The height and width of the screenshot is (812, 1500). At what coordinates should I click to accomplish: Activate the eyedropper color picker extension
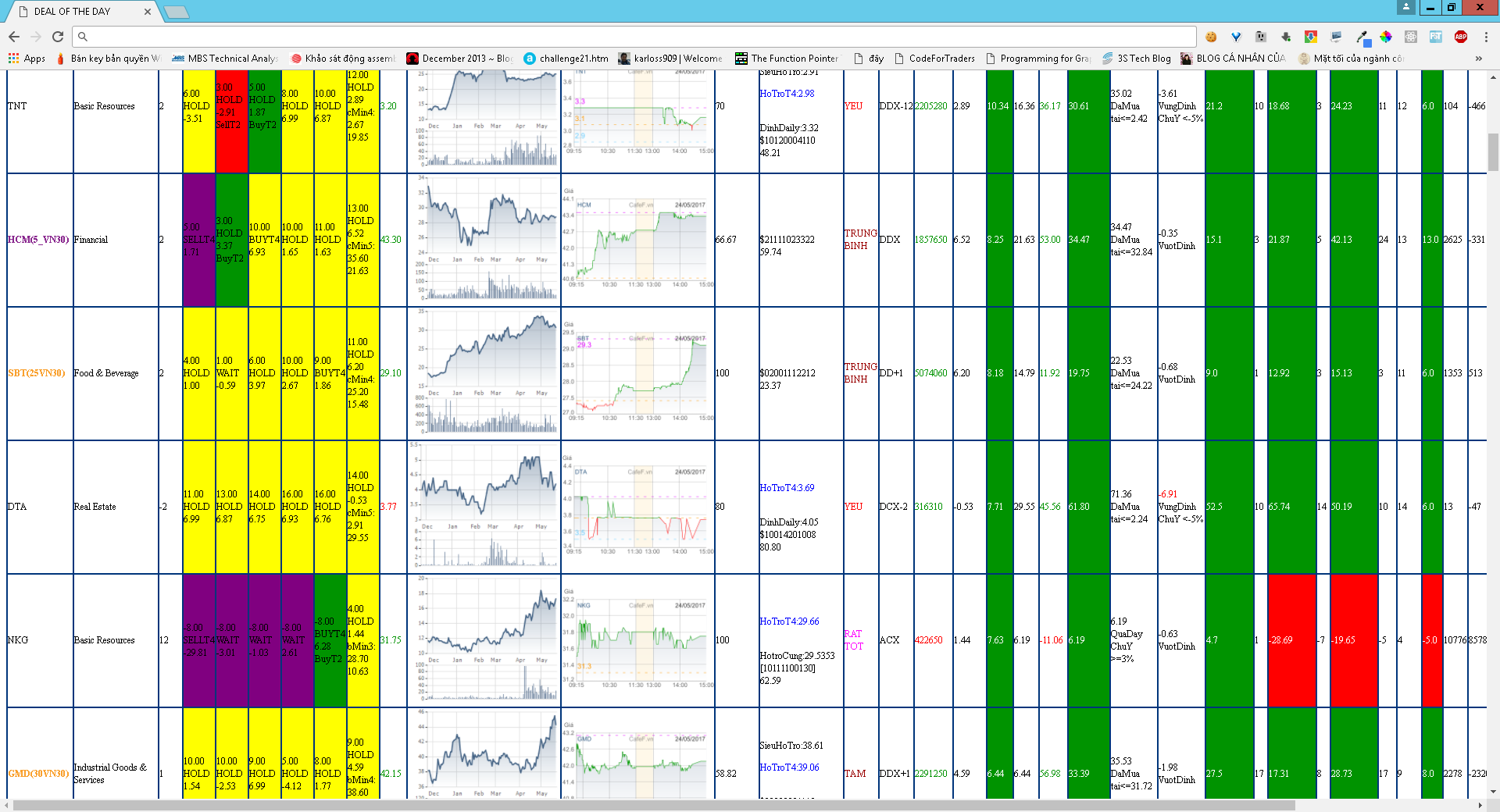click(x=1362, y=37)
